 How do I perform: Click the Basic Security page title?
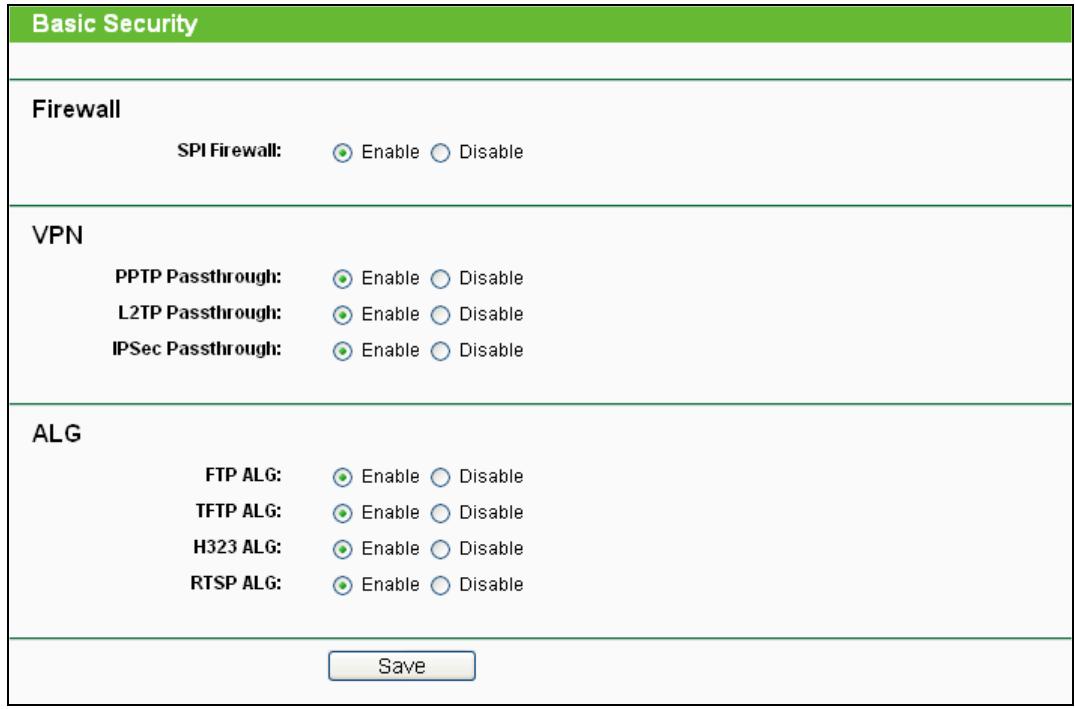[x=100, y=26]
